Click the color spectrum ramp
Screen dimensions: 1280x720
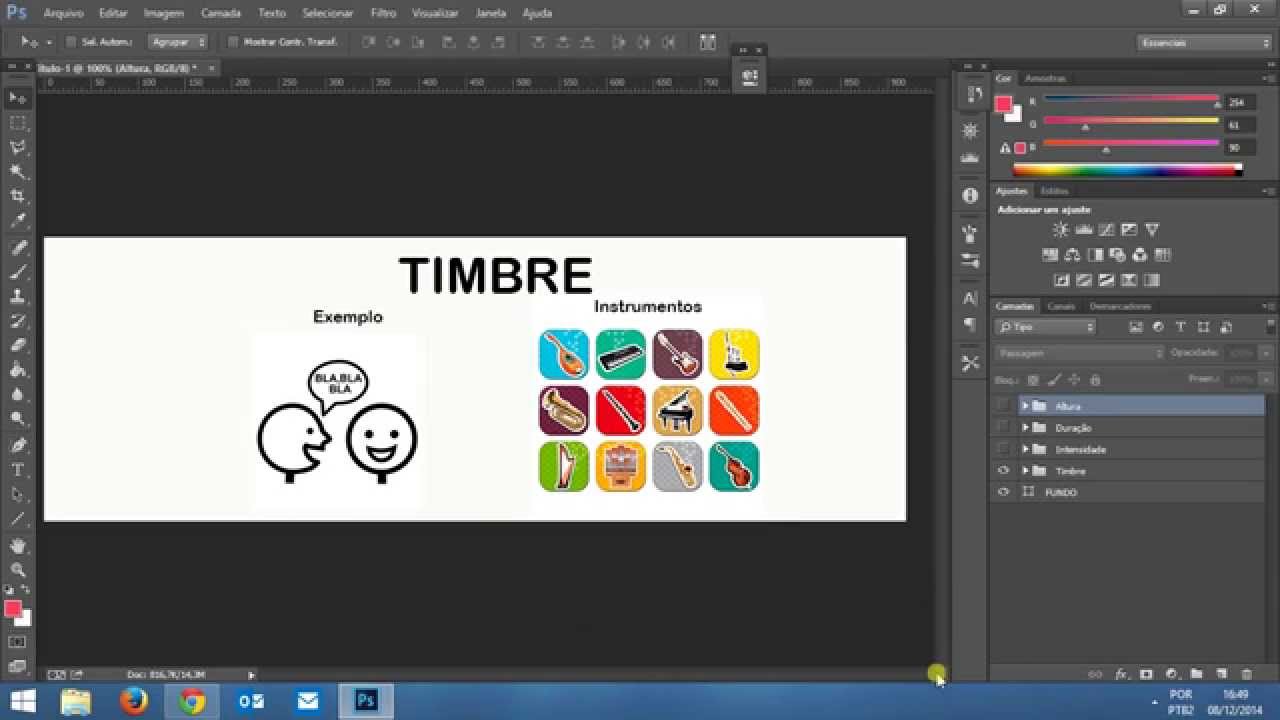pyautogui.click(x=1127, y=170)
